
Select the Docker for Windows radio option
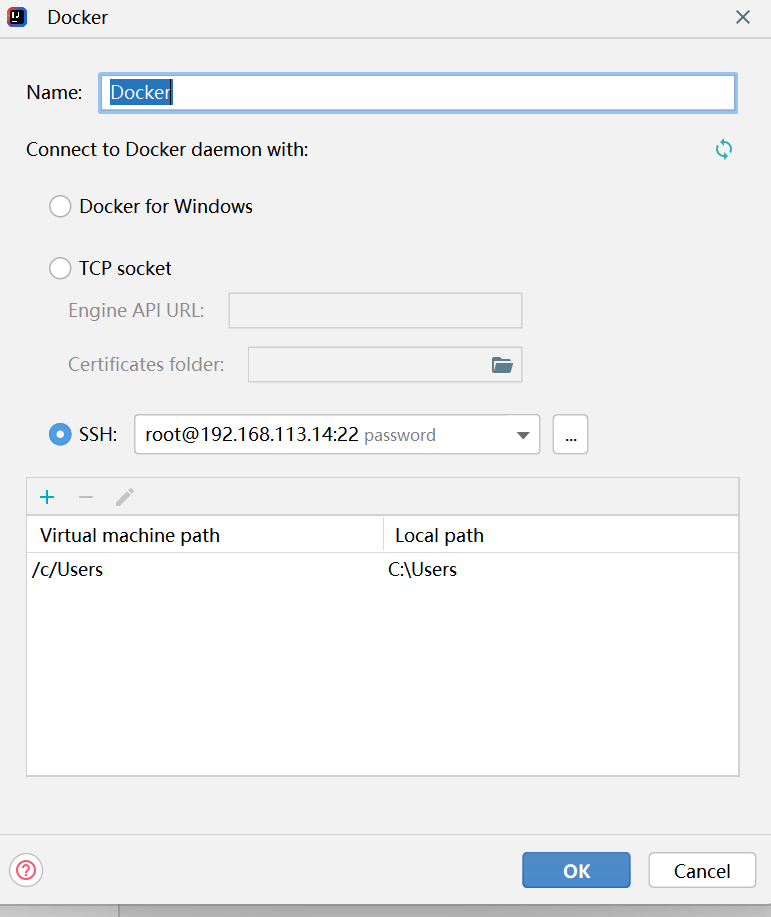point(61,207)
